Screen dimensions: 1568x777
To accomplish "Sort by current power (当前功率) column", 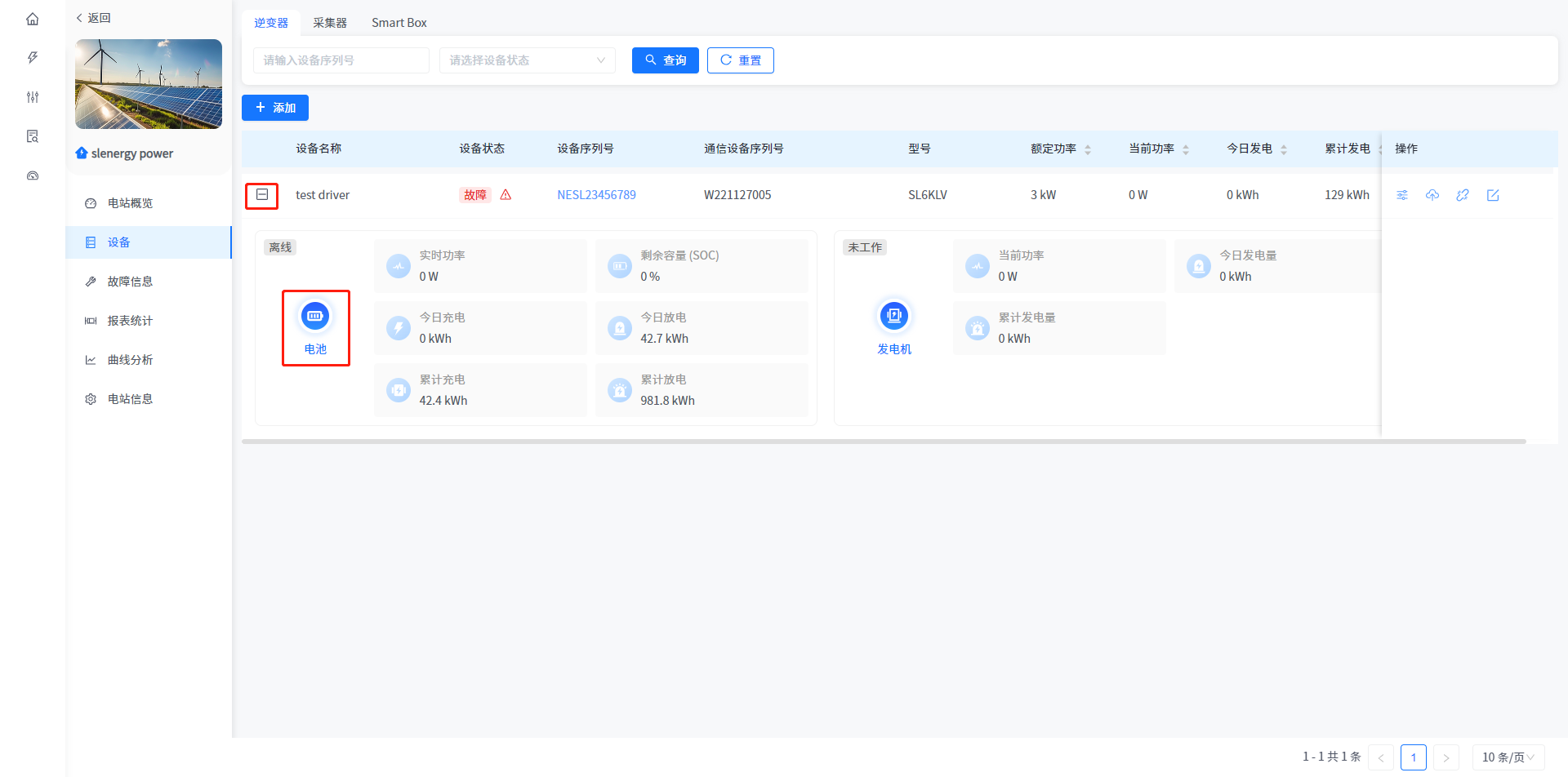I will point(1185,149).
